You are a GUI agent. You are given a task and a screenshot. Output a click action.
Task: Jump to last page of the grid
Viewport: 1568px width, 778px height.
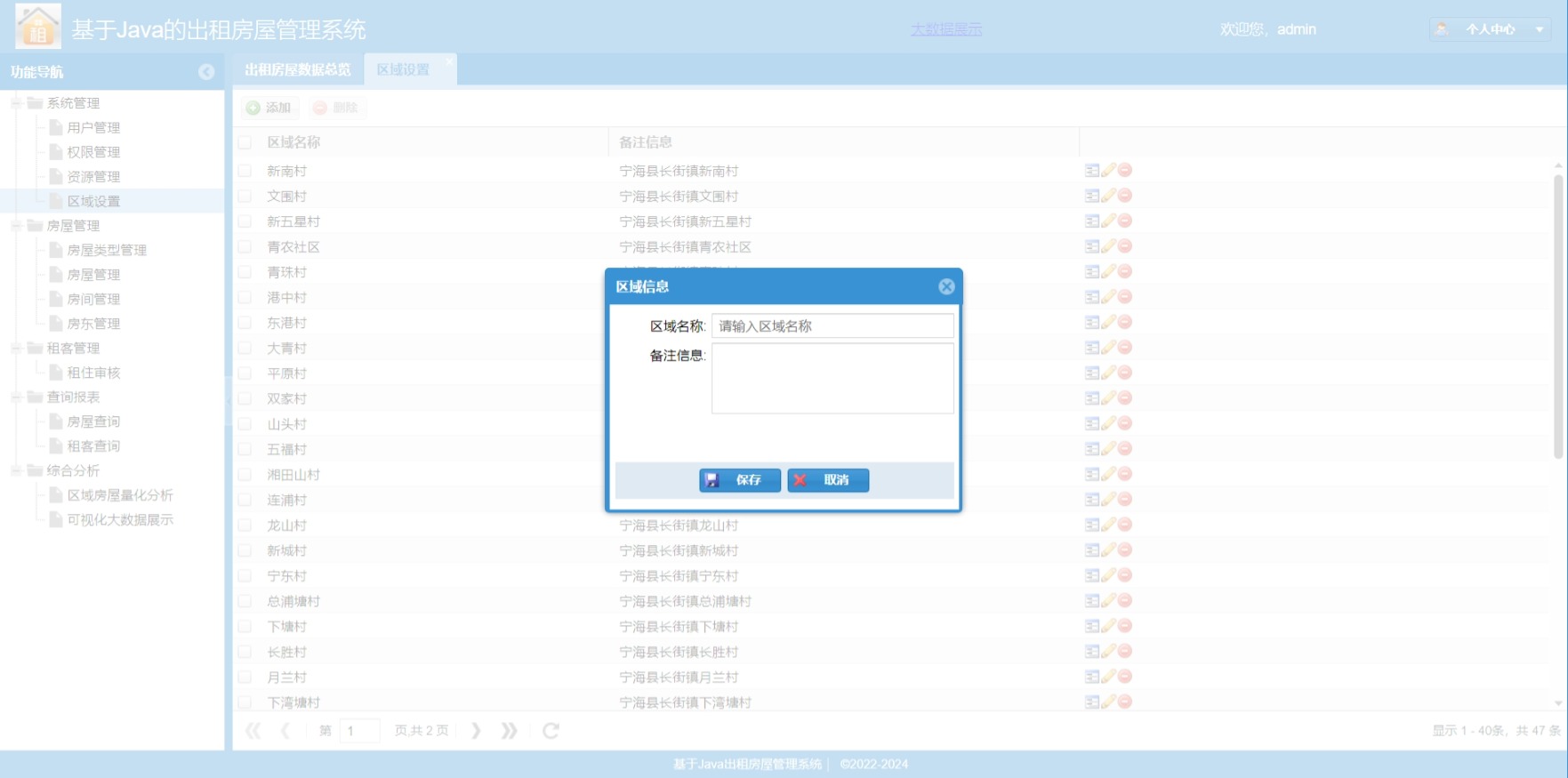[509, 731]
